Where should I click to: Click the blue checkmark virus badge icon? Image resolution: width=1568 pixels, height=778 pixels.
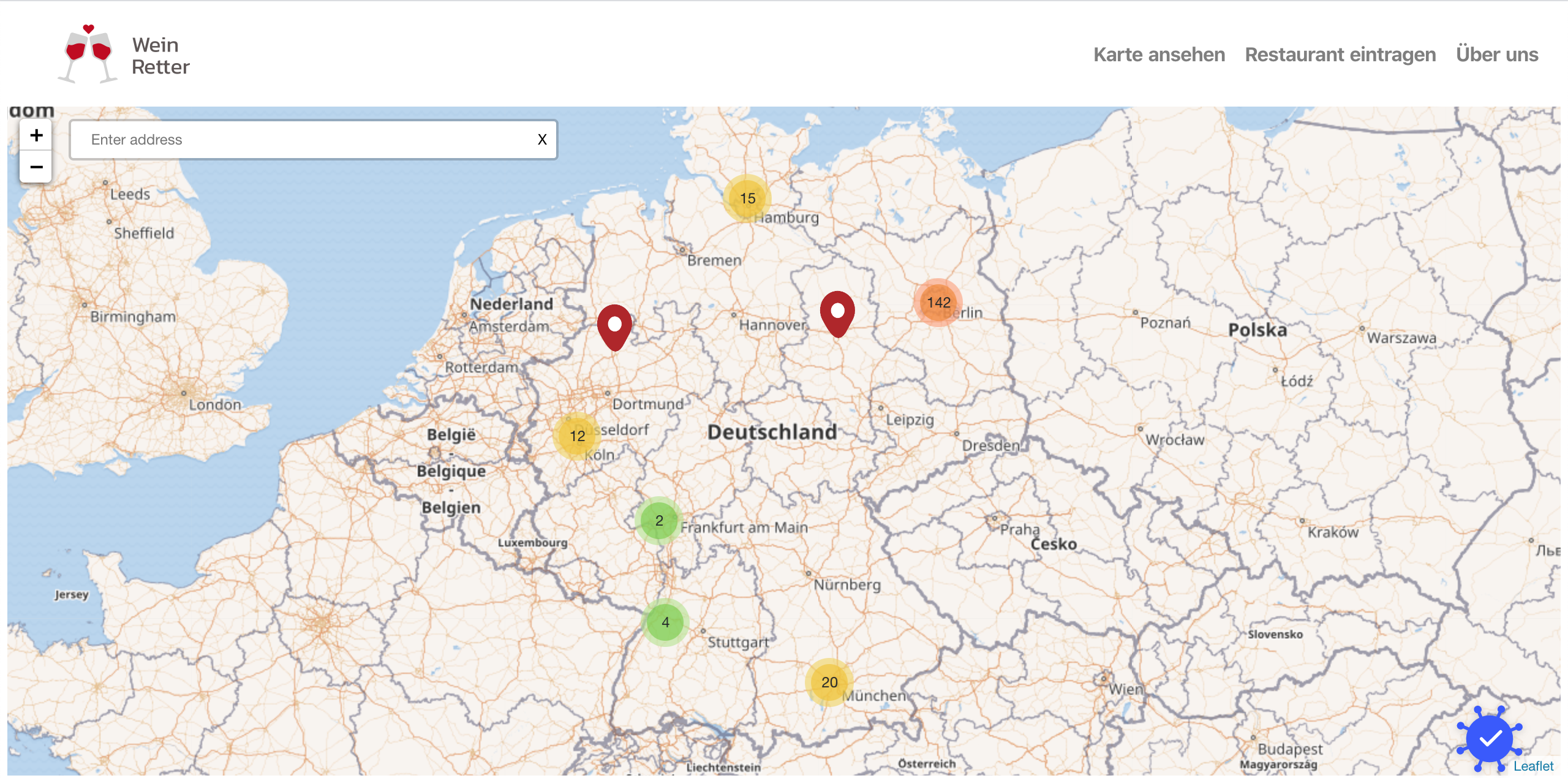click(x=1489, y=738)
